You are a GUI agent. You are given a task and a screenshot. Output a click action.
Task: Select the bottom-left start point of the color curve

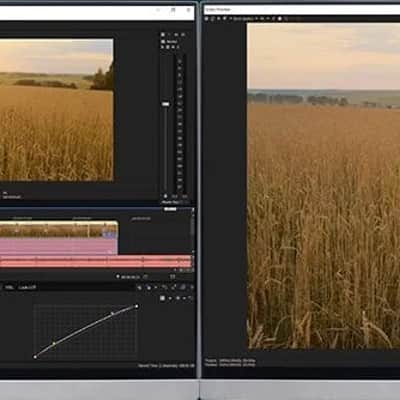click(35, 357)
